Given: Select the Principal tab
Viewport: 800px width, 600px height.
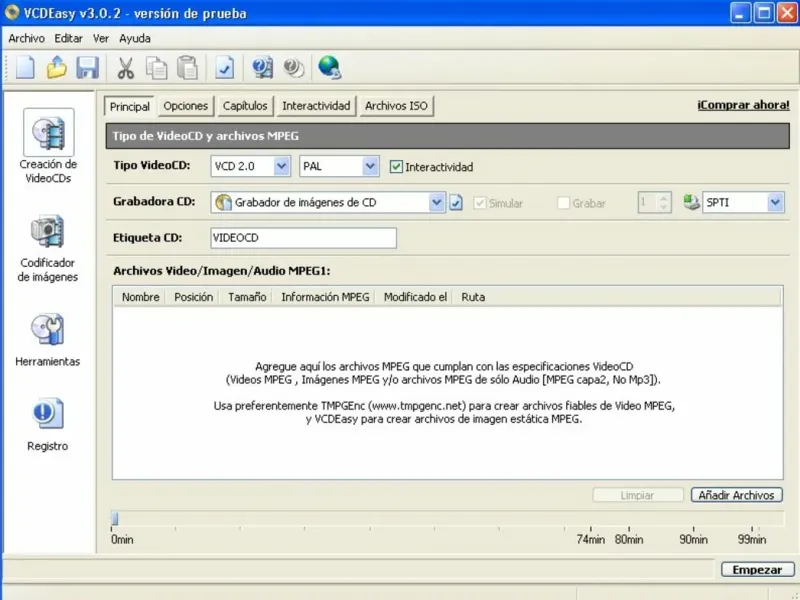Looking at the screenshot, I should (x=130, y=106).
